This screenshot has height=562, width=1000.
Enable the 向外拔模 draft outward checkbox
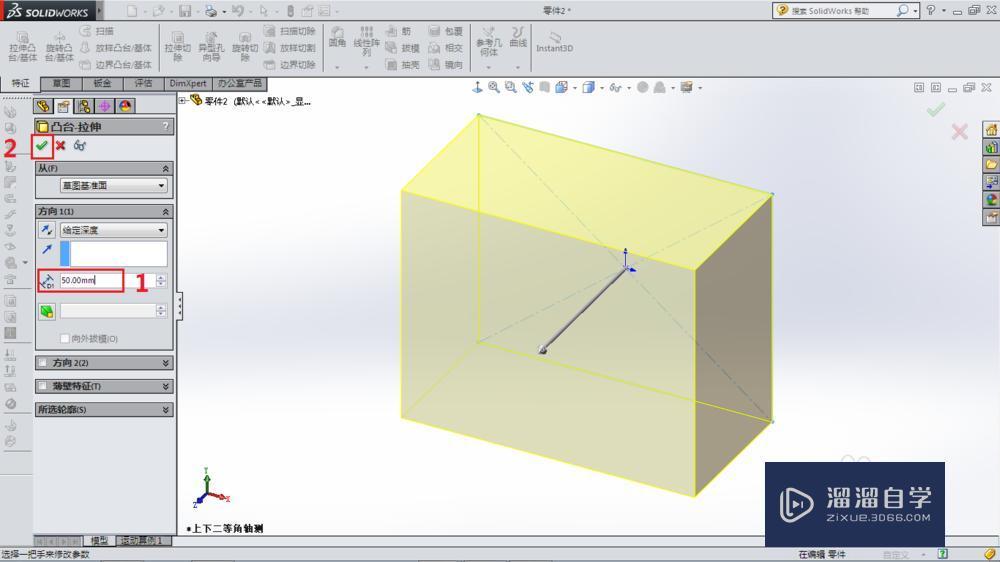pyautogui.click(x=64, y=338)
